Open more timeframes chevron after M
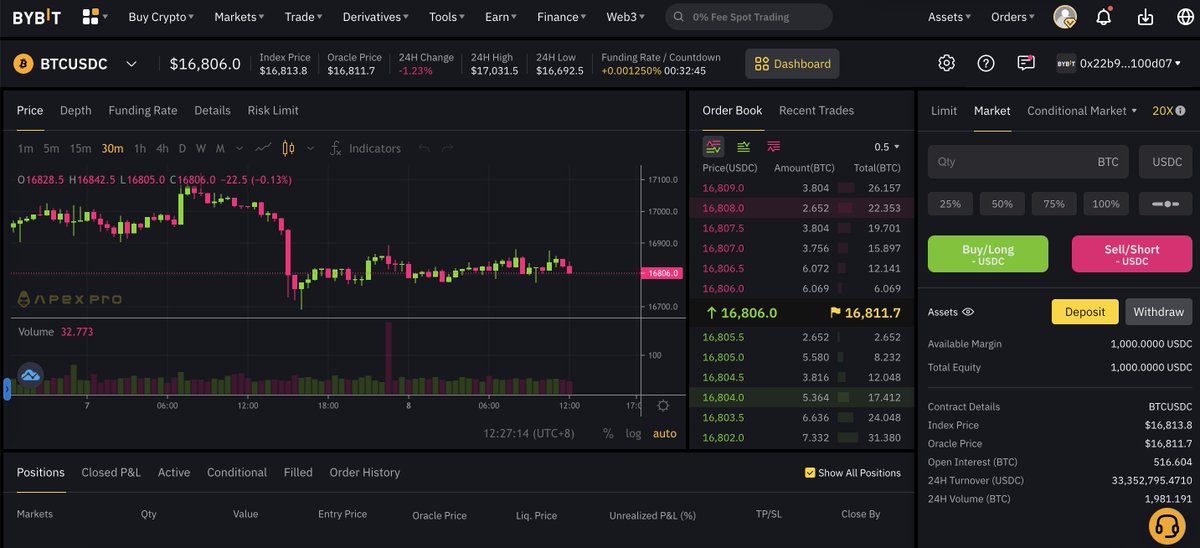This screenshot has height=548, width=1200. [239, 148]
